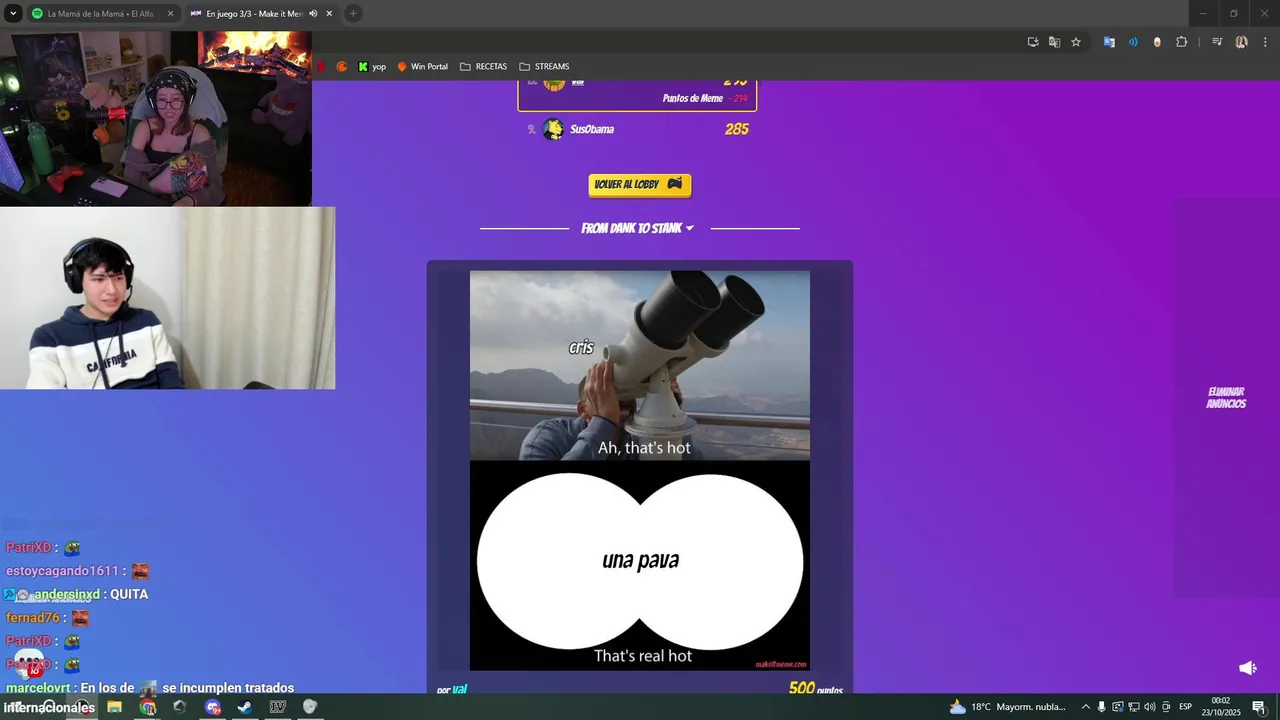Open the yop bookmark
Viewport: 1280px width, 720px height.
372,67
